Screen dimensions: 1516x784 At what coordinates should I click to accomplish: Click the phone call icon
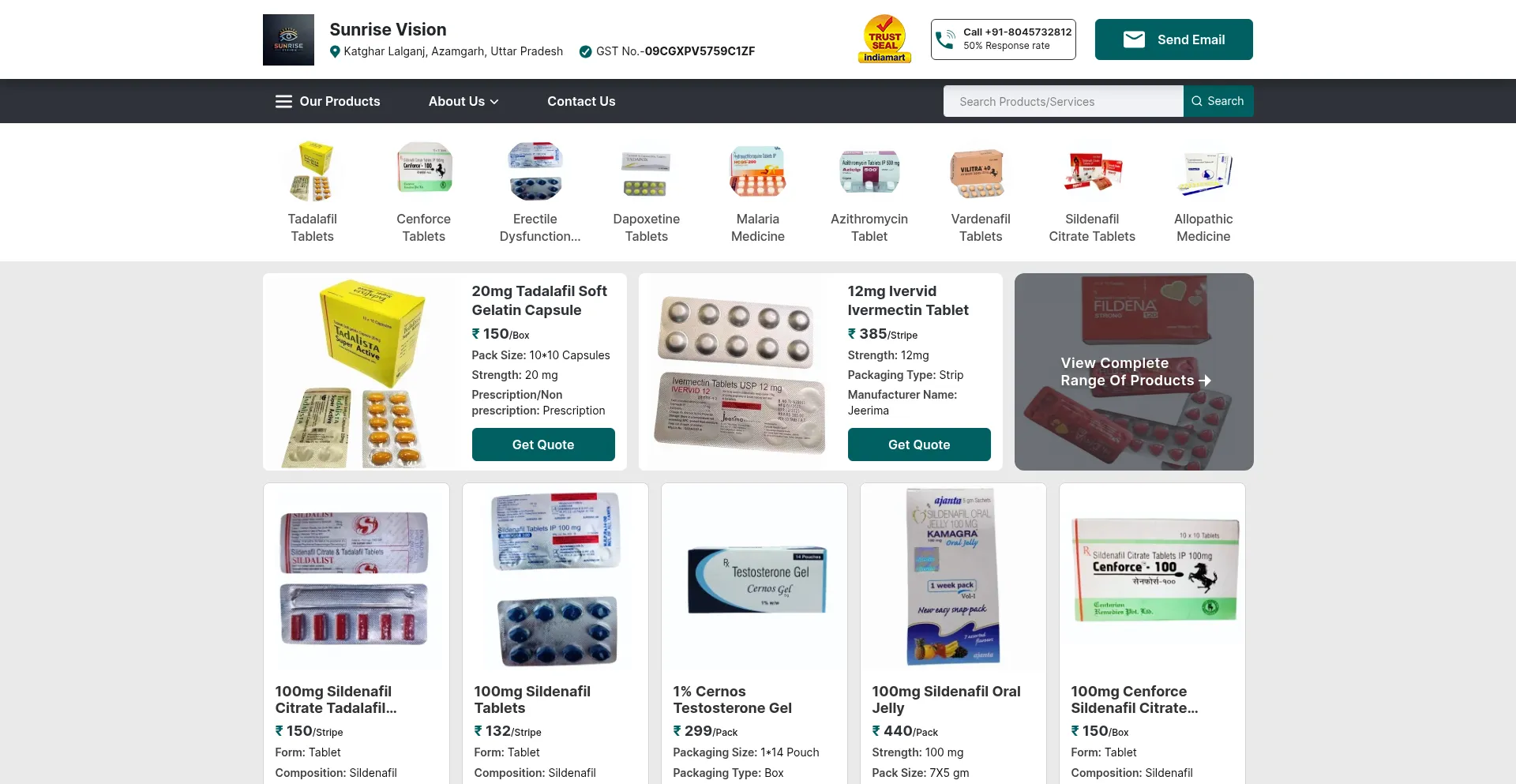tap(945, 39)
